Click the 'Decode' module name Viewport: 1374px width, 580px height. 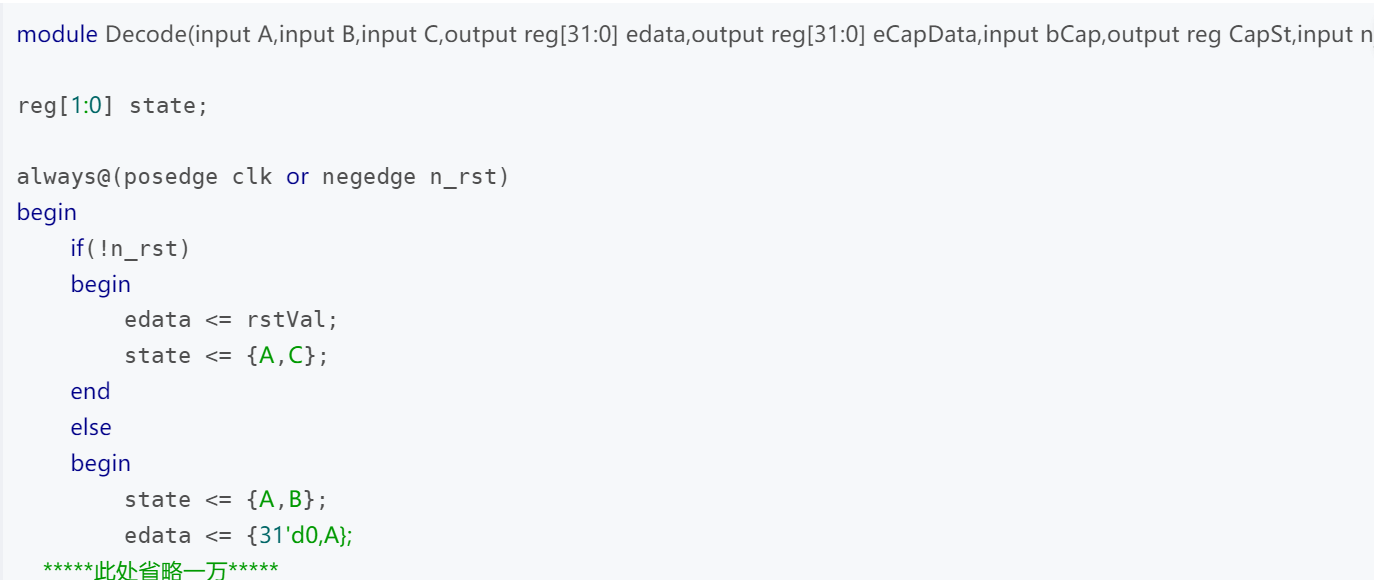coord(145,34)
